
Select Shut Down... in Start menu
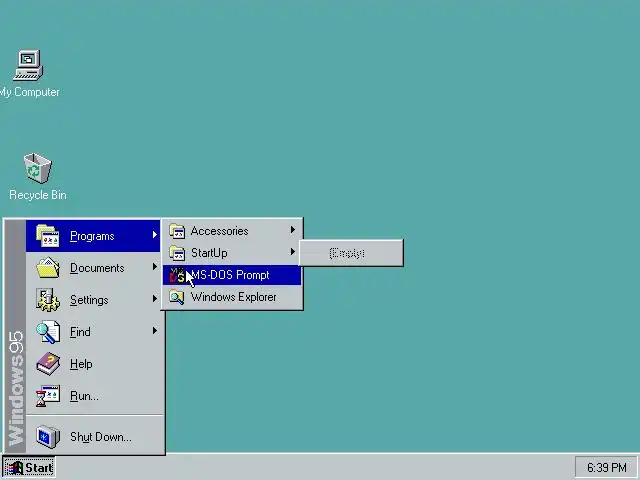pyautogui.click(x=93, y=437)
